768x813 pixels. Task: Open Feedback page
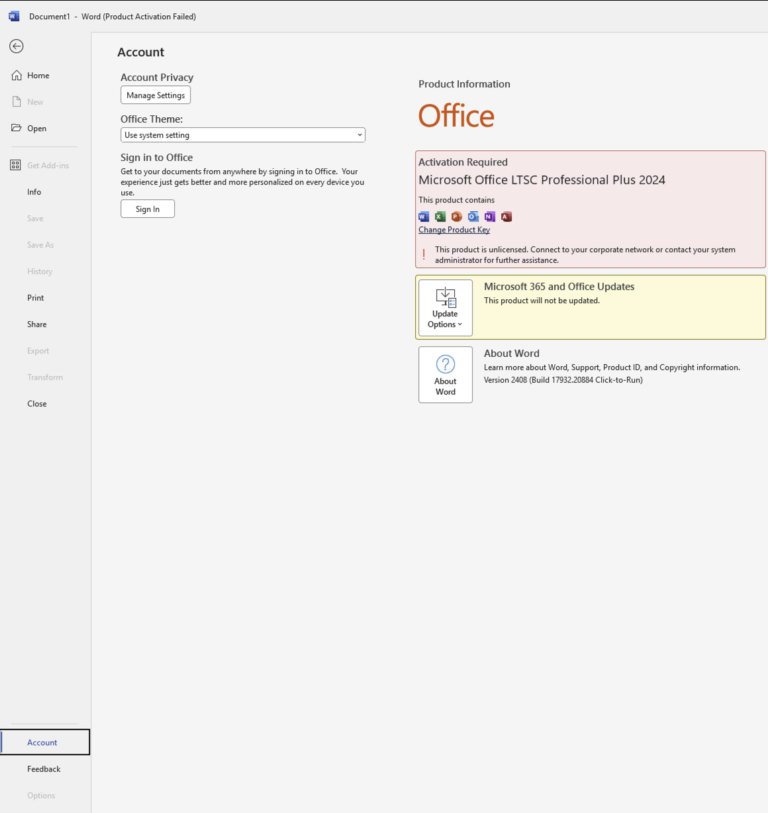click(x=45, y=769)
